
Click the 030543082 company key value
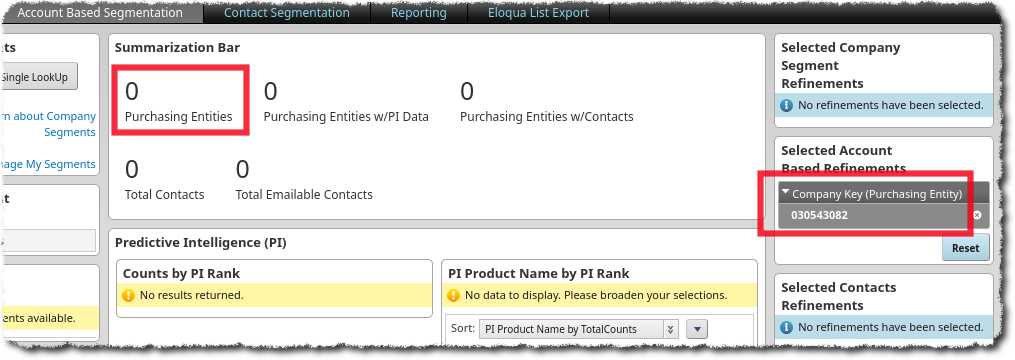coord(820,215)
